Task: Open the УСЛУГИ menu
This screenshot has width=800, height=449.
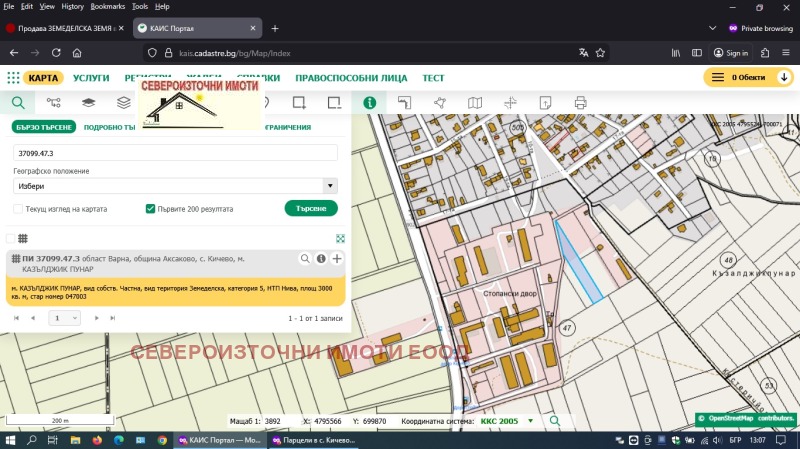Action: [x=91, y=77]
